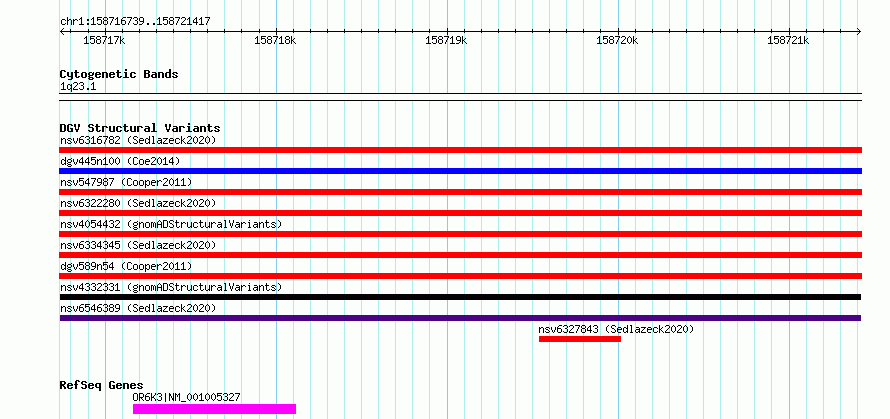Image resolution: width=890 pixels, height=419 pixels.
Task: Open the nsv6322280 (Sedlazeck2020) label
Action: click(x=138, y=203)
